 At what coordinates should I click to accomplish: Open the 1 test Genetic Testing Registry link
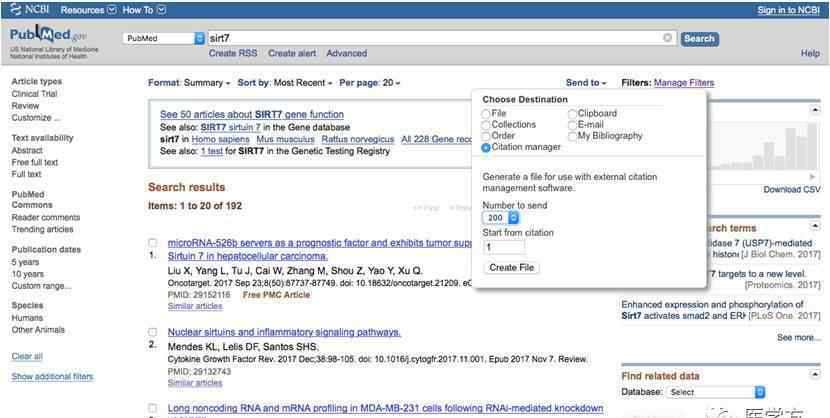212,151
